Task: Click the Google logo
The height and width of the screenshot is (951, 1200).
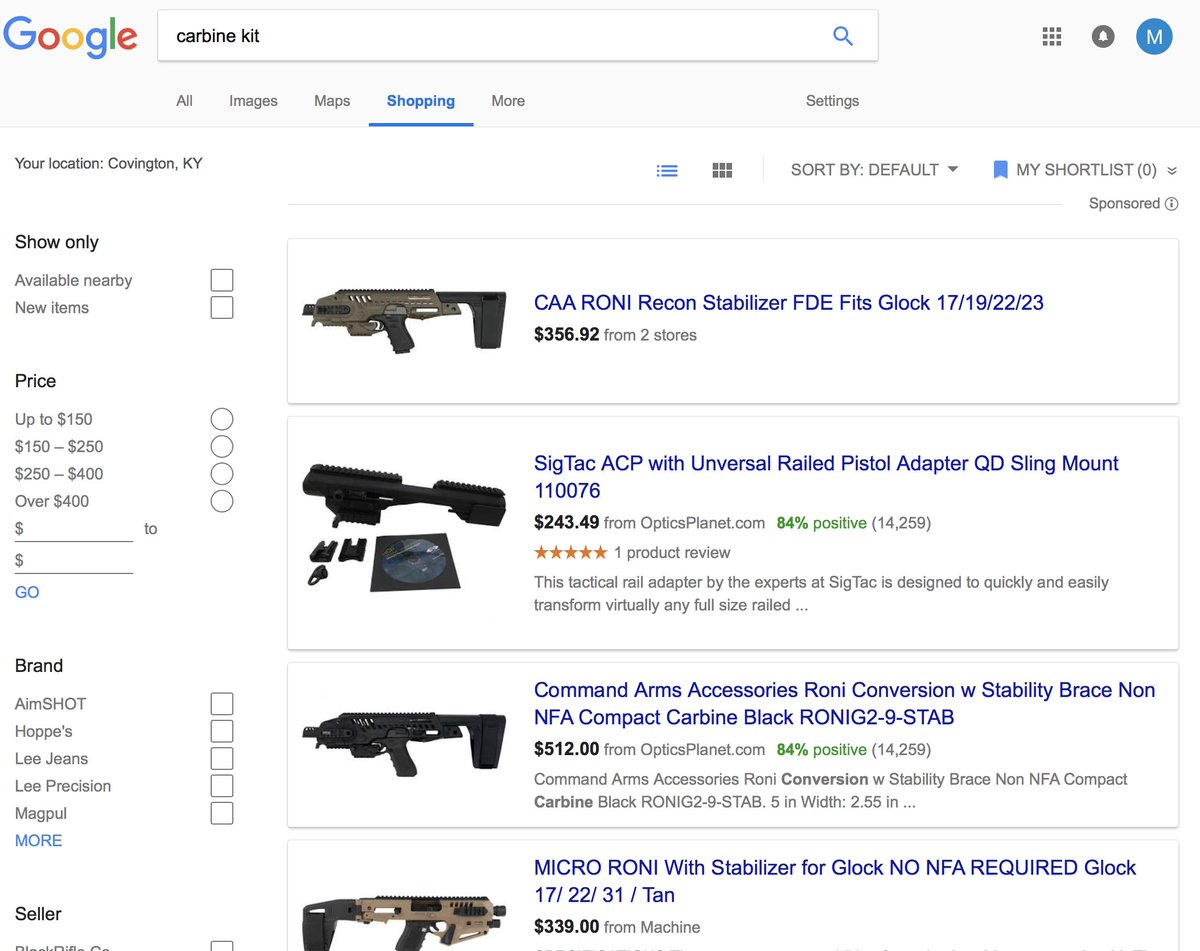Action: click(x=70, y=37)
